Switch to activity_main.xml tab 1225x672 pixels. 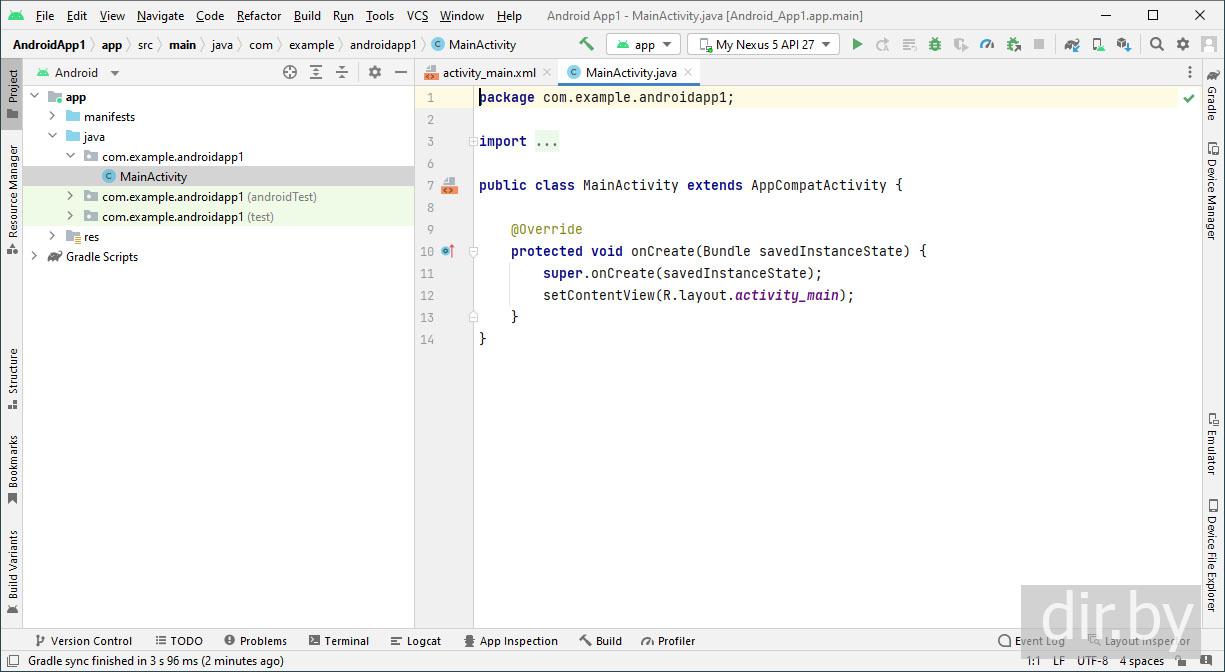point(488,73)
